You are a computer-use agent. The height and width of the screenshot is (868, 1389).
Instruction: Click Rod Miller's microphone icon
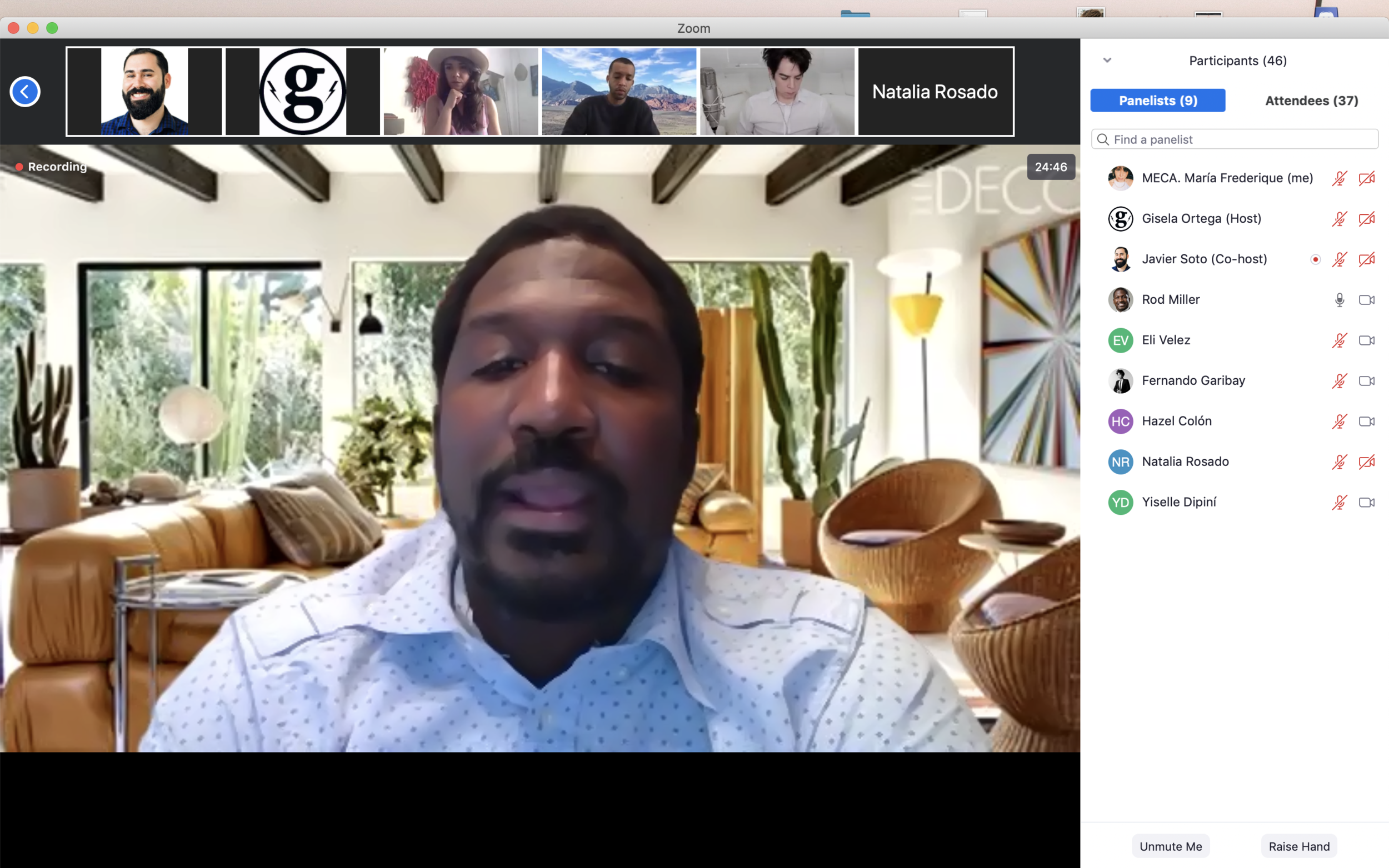tap(1339, 300)
